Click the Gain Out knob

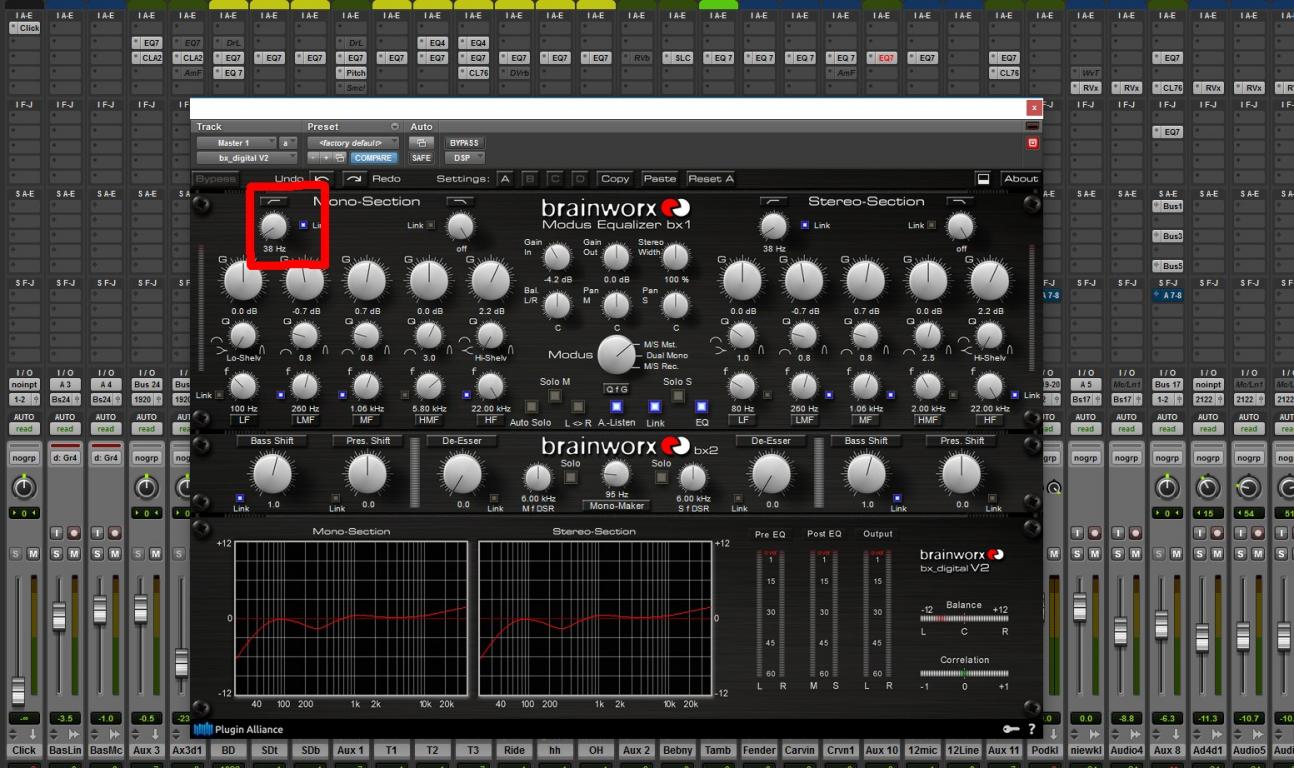(x=616, y=257)
